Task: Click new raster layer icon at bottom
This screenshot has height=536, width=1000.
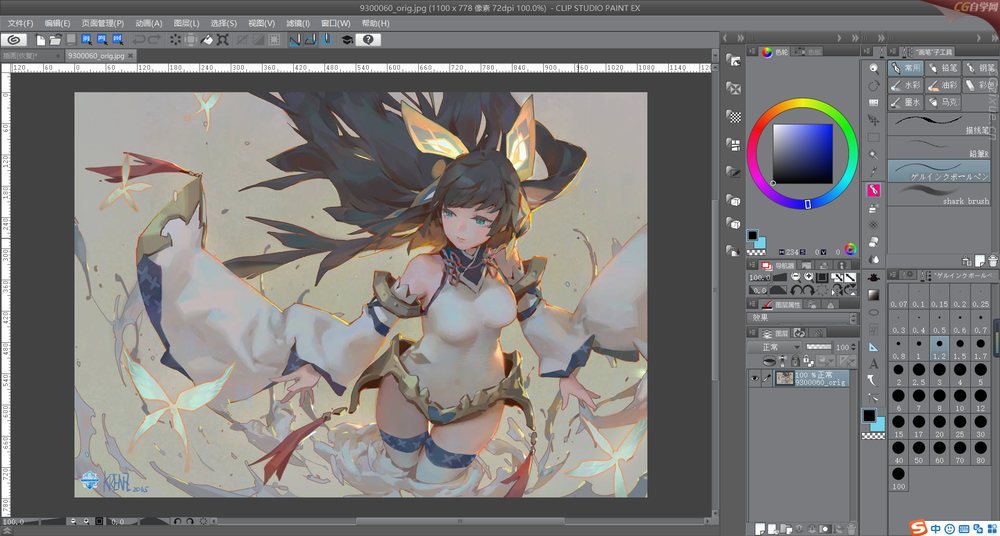Action: pyautogui.click(x=761, y=529)
